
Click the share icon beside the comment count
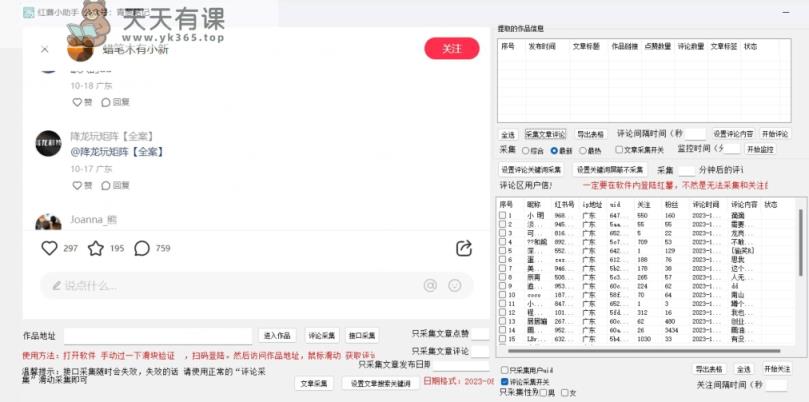(464, 248)
